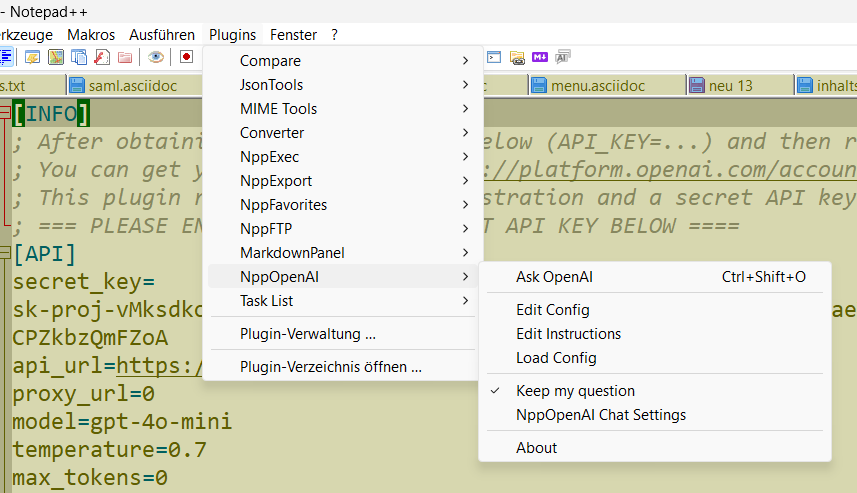Click the save icon on inhalts tab
This screenshot has width=857, height=493.
click(805, 85)
